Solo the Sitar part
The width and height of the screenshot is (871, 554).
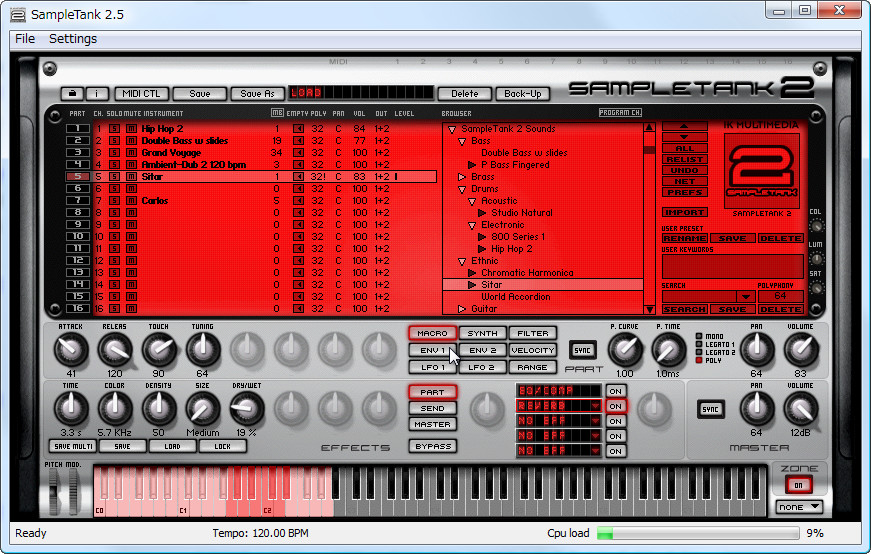coord(114,177)
